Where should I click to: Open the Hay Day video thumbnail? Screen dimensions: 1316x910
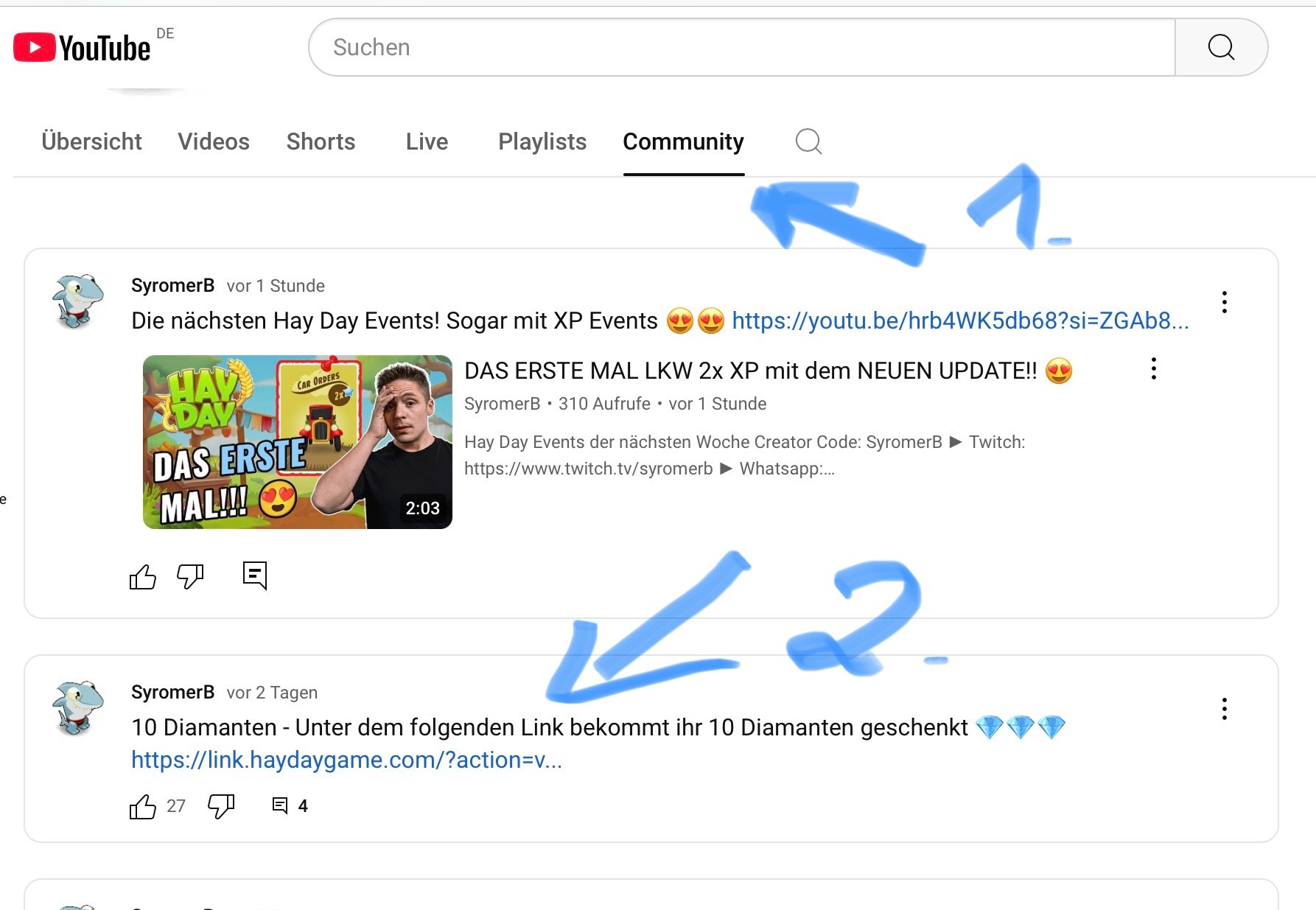(297, 442)
